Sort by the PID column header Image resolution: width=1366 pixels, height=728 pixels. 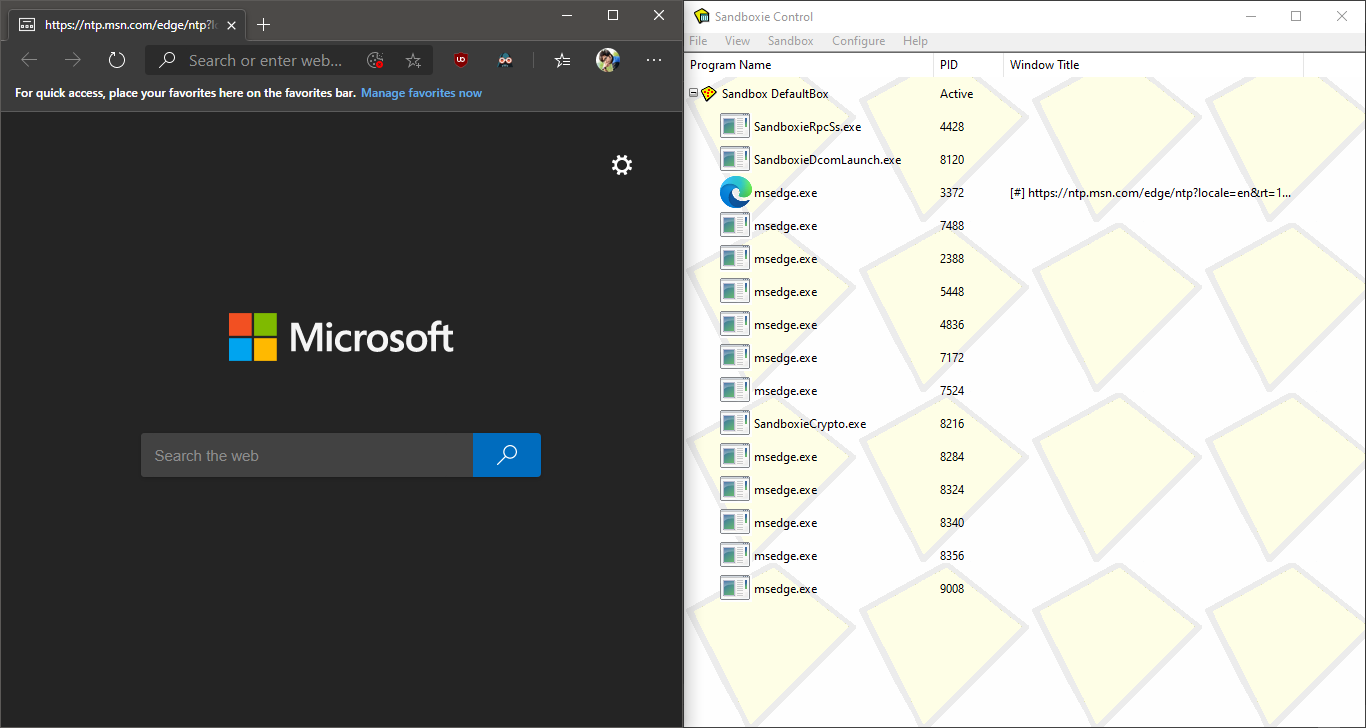(968, 65)
